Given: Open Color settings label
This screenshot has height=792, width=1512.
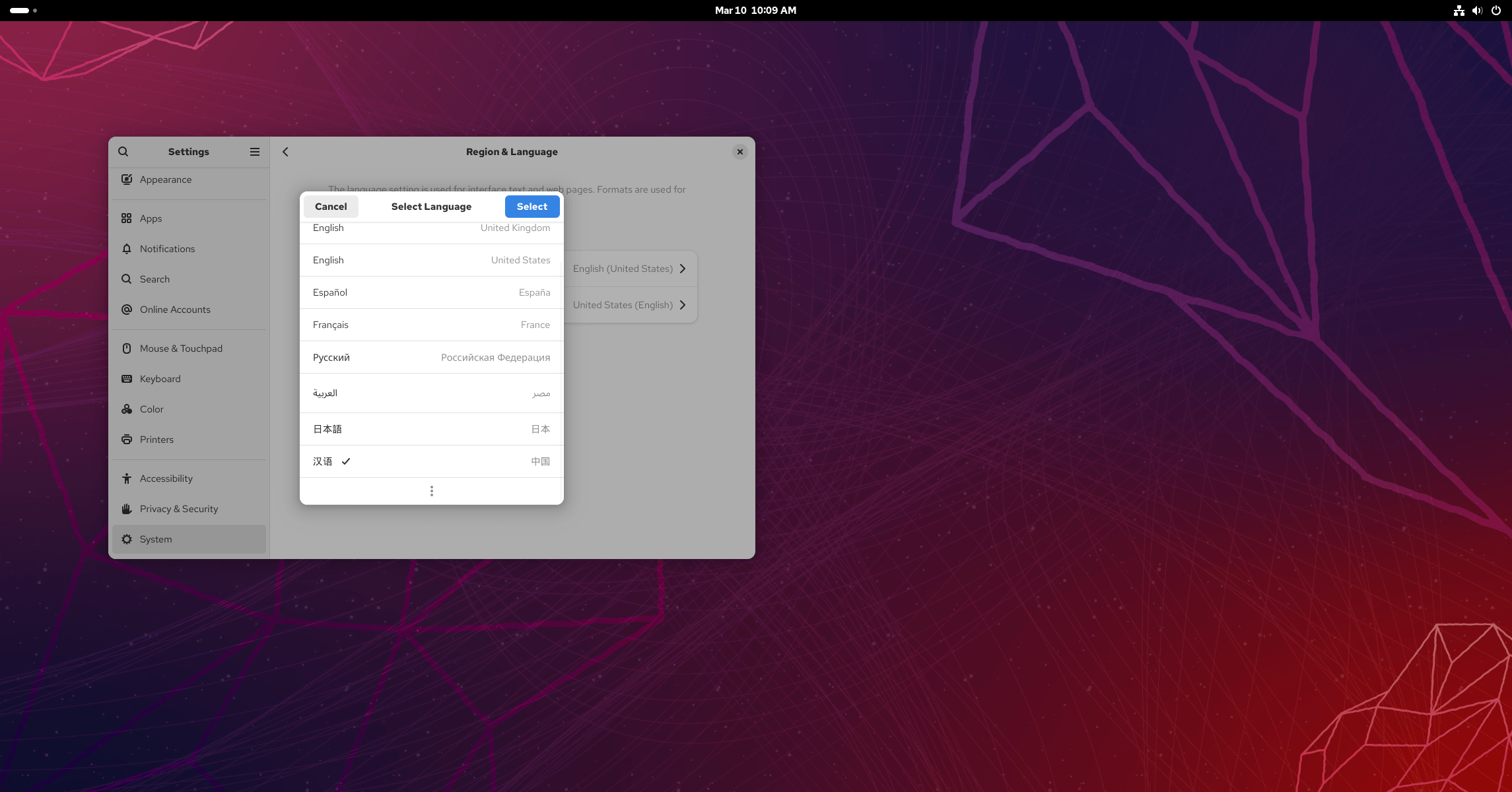Looking at the screenshot, I should pos(152,409).
